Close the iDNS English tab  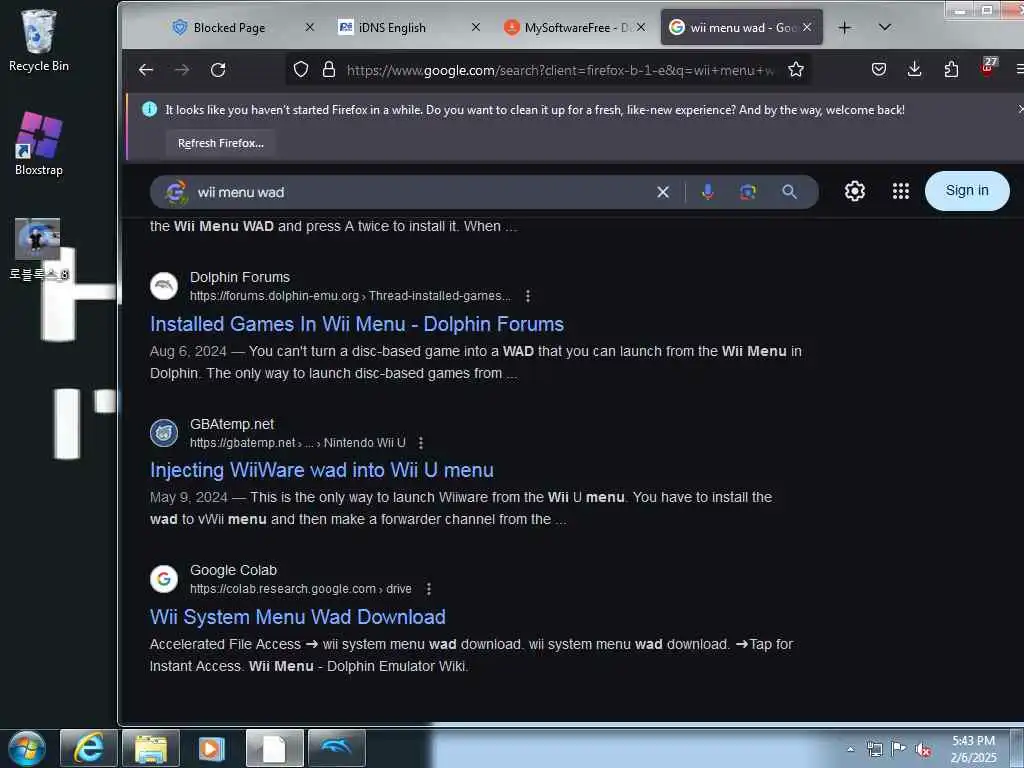[x=475, y=27]
